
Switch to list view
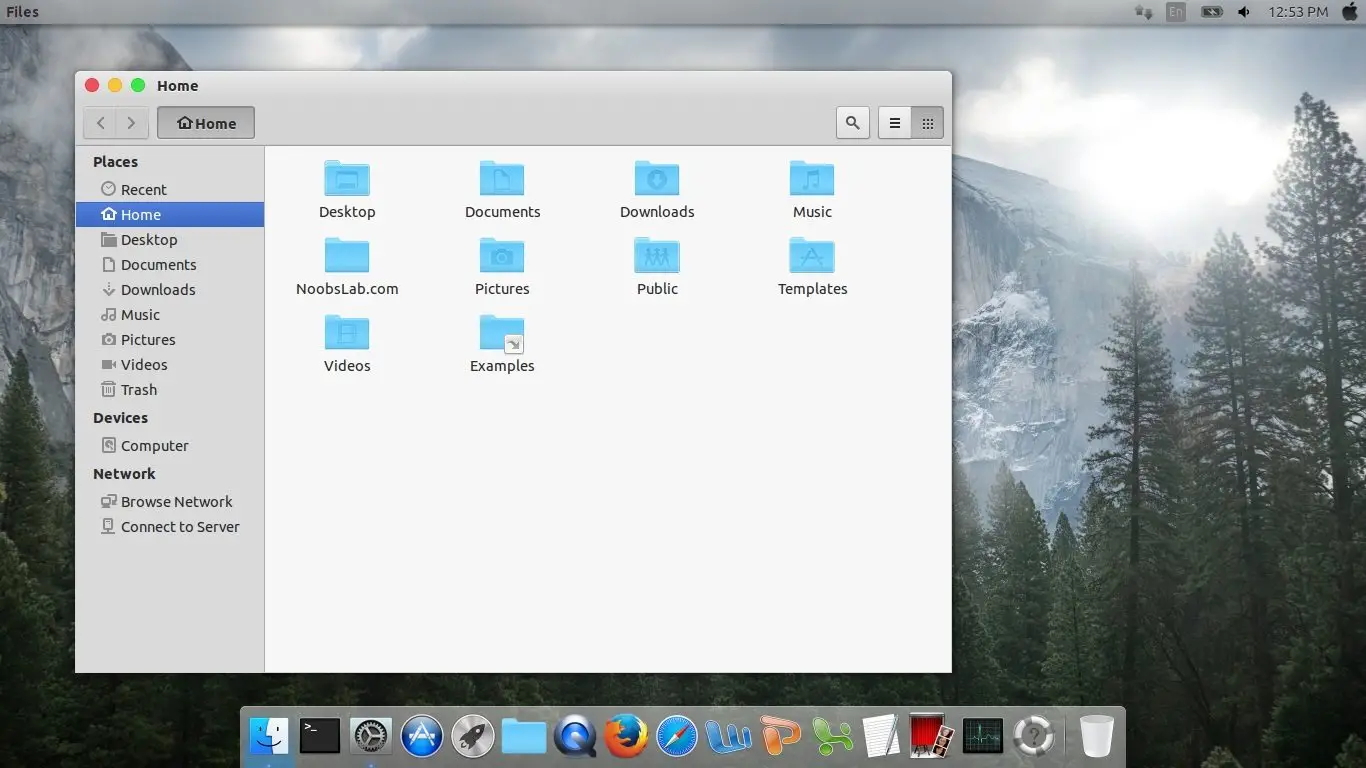pos(895,123)
